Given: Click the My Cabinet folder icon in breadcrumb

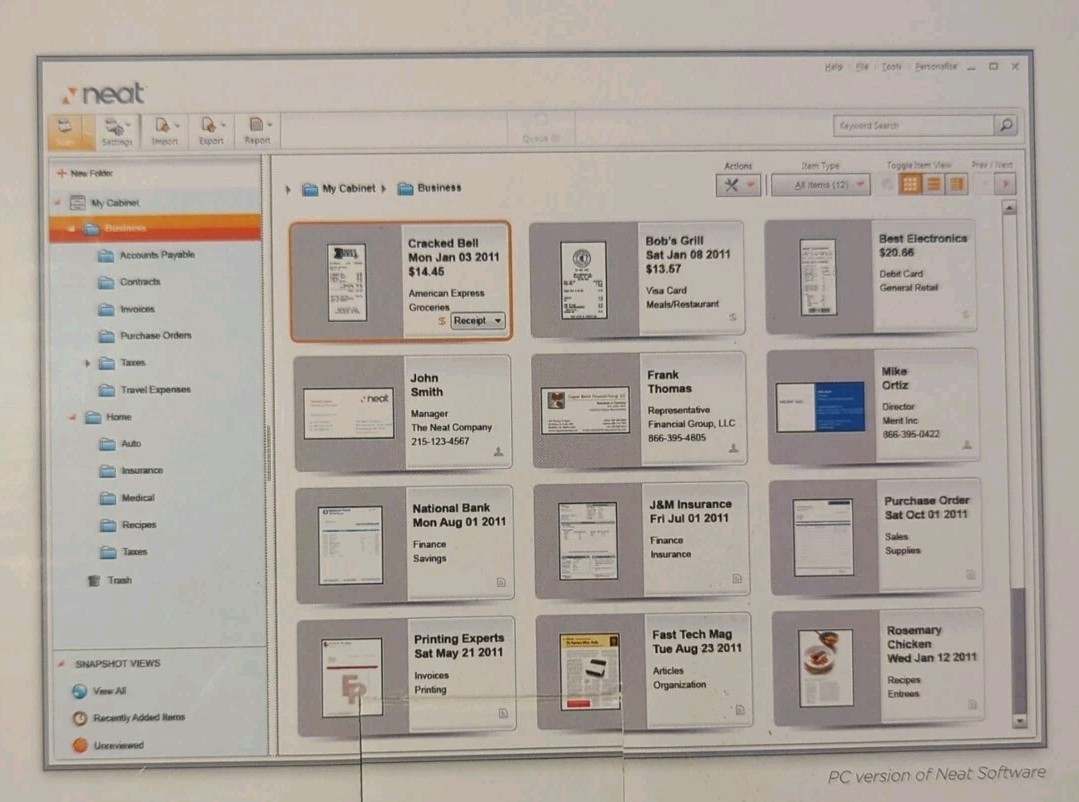Looking at the screenshot, I should [x=310, y=189].
